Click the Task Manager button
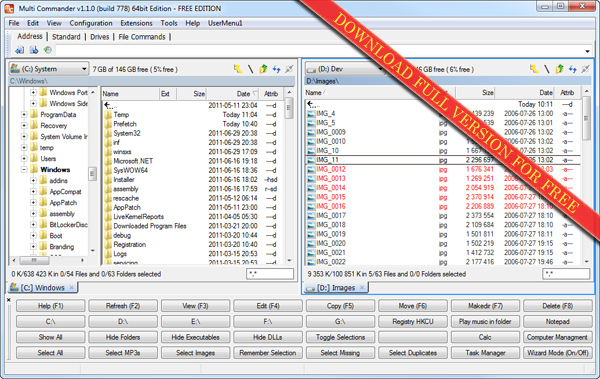The image size is (600, 379). click(x=485, y=353)
